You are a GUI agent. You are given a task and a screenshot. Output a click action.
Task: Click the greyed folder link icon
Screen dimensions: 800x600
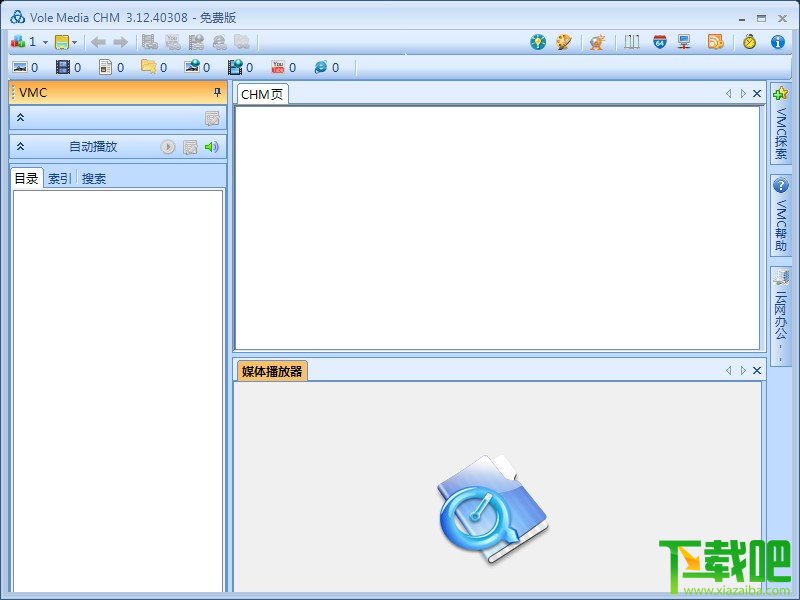[x=242, y=42]
